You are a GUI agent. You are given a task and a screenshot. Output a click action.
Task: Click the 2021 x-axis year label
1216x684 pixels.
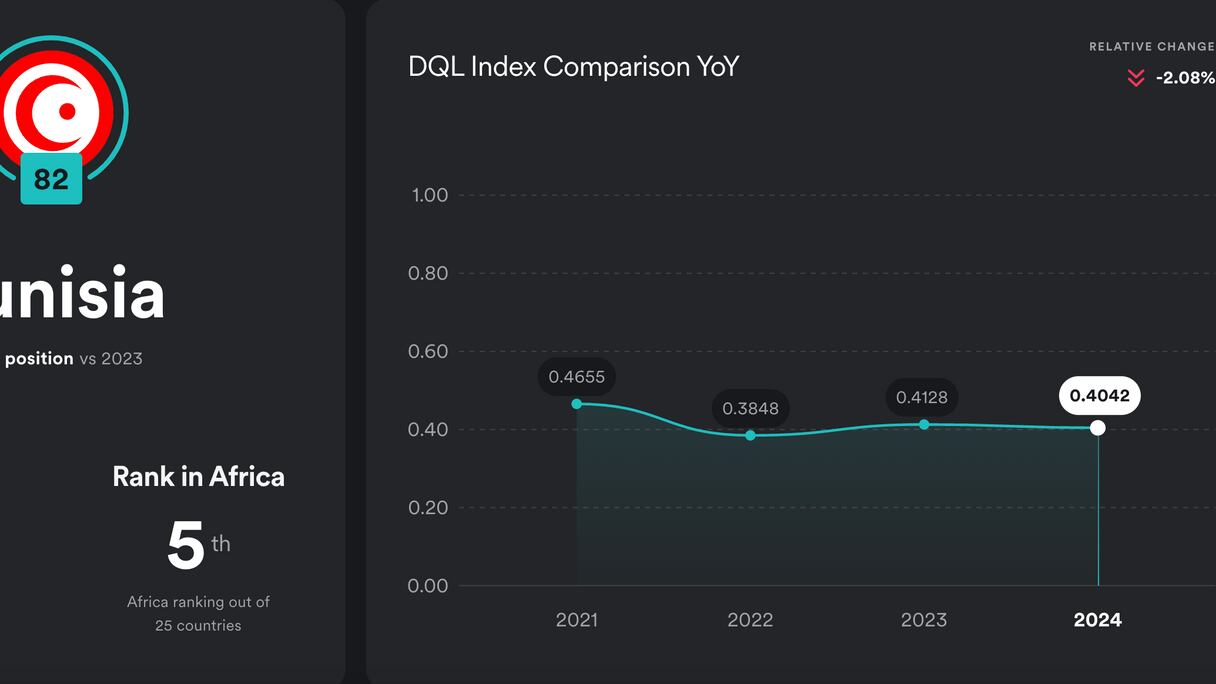577,620
